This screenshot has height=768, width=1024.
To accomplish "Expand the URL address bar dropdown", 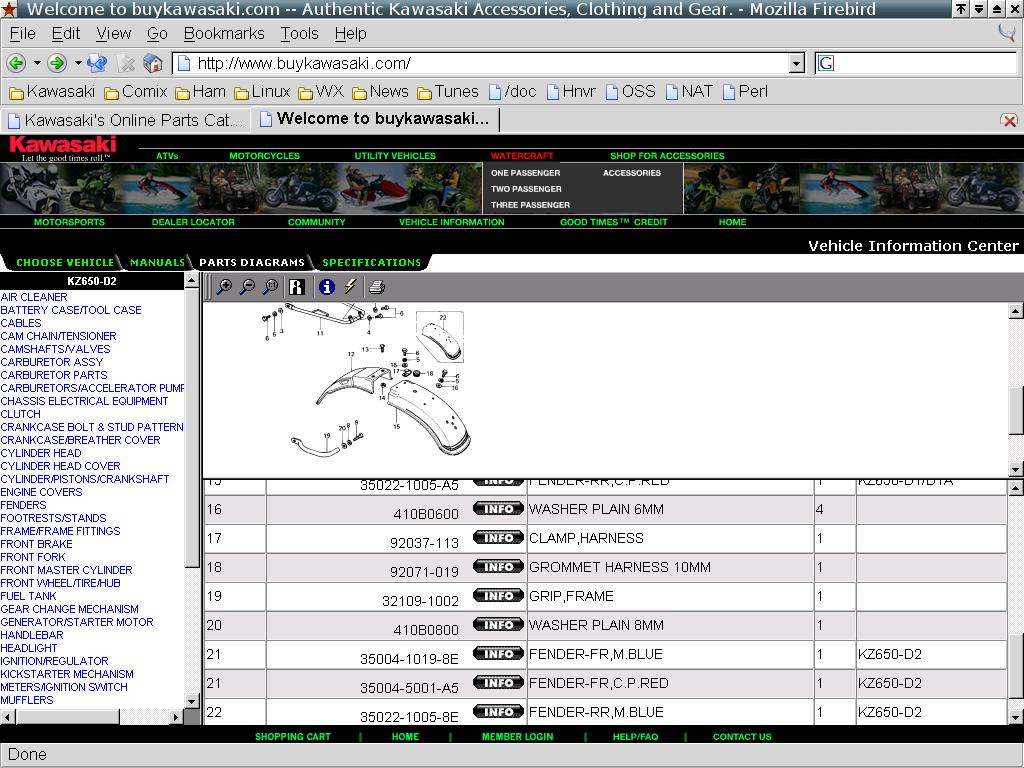I will click(x=796, y=63).
